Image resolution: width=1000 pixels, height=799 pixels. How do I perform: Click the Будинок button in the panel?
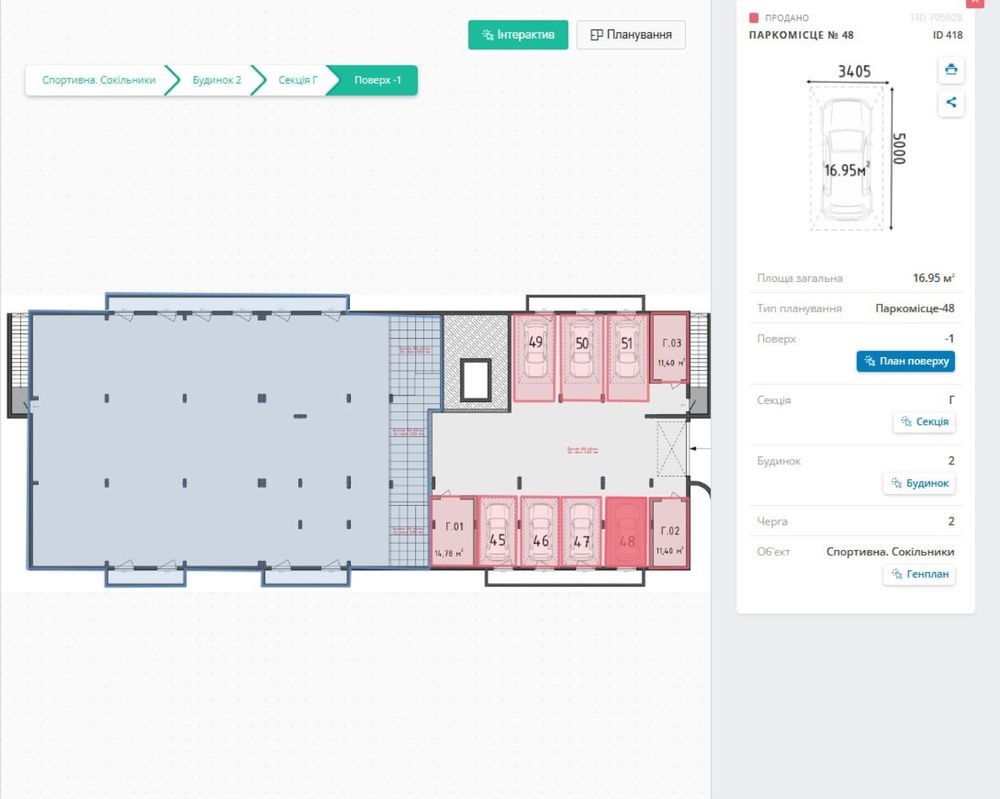click(919, 483)
